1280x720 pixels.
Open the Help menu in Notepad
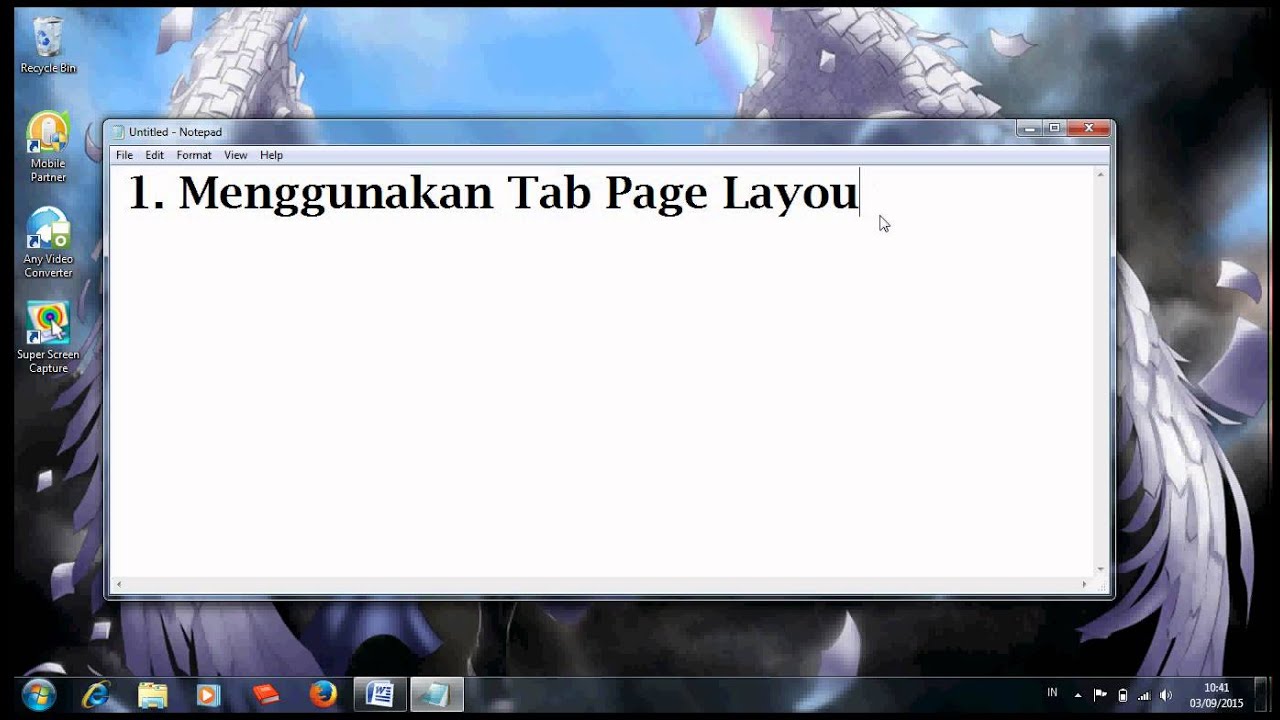[271, 155]
